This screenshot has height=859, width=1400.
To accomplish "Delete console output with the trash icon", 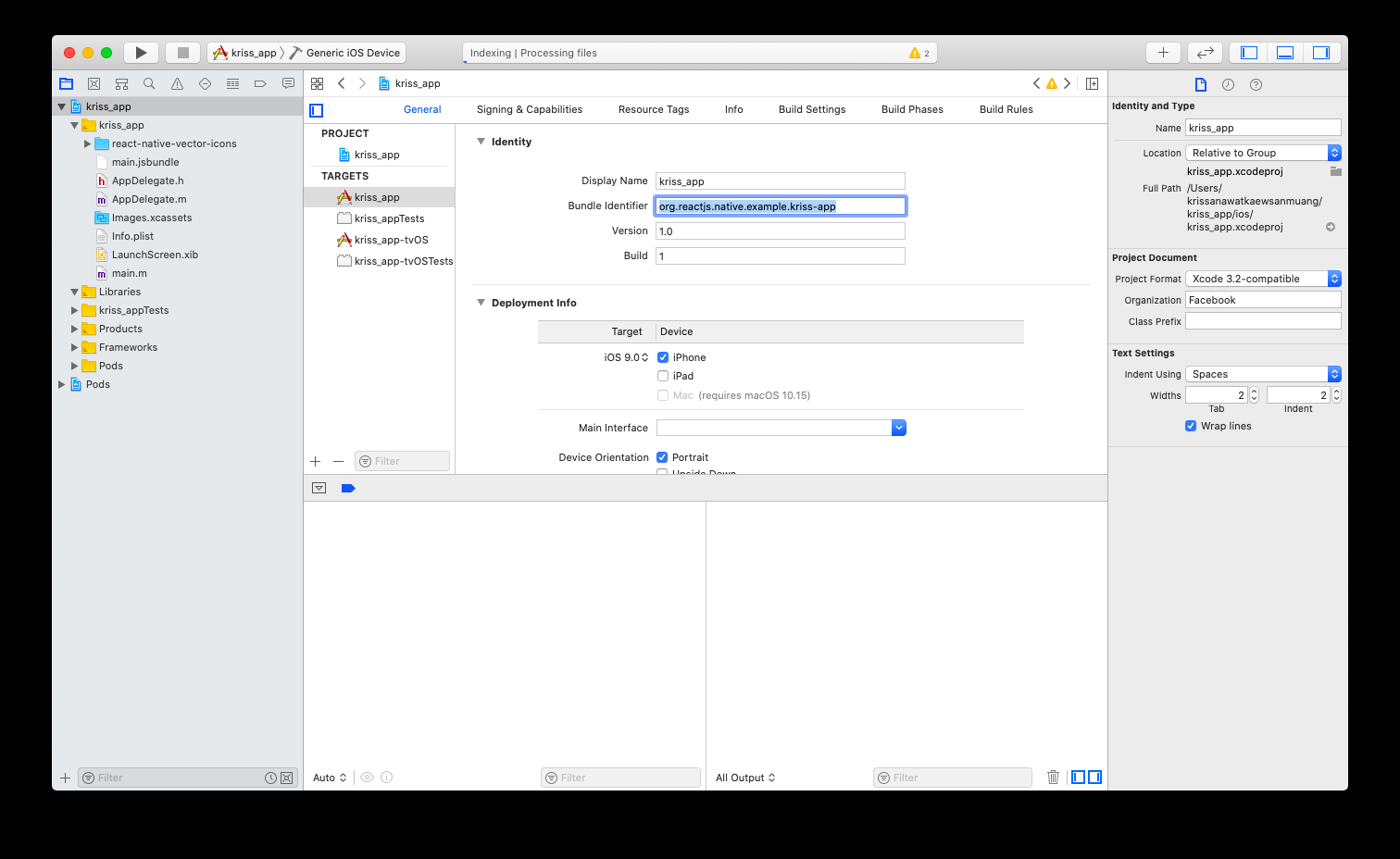I will point(1053,778).
